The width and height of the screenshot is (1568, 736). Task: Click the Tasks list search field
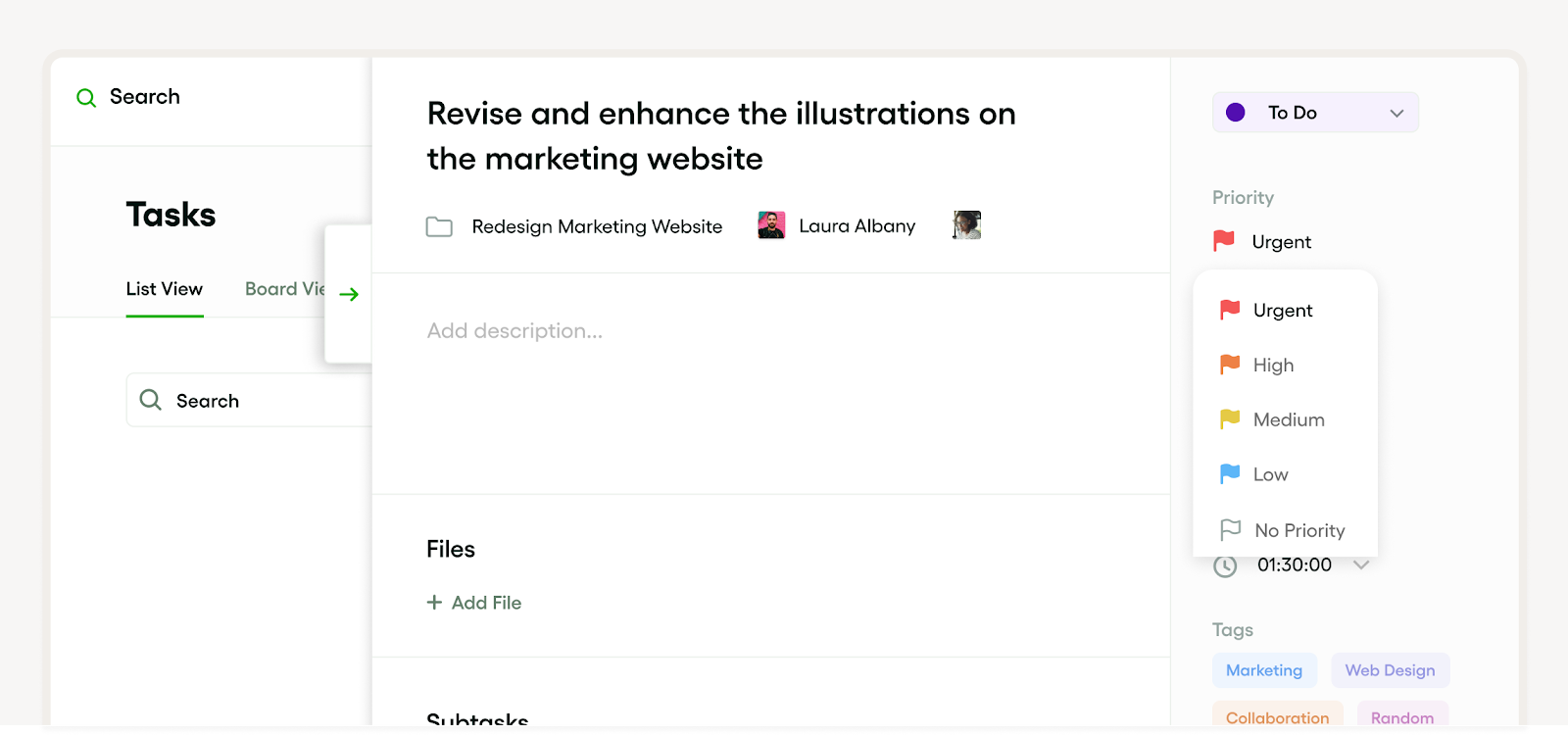(x=249, y=400)
